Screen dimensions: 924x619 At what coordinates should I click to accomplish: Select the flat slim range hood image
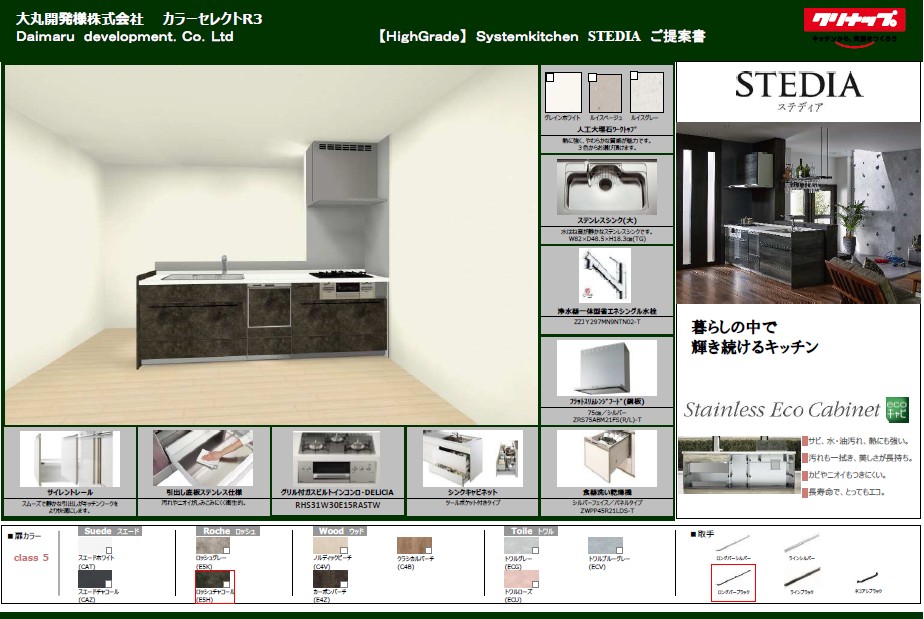click(607, 367)
